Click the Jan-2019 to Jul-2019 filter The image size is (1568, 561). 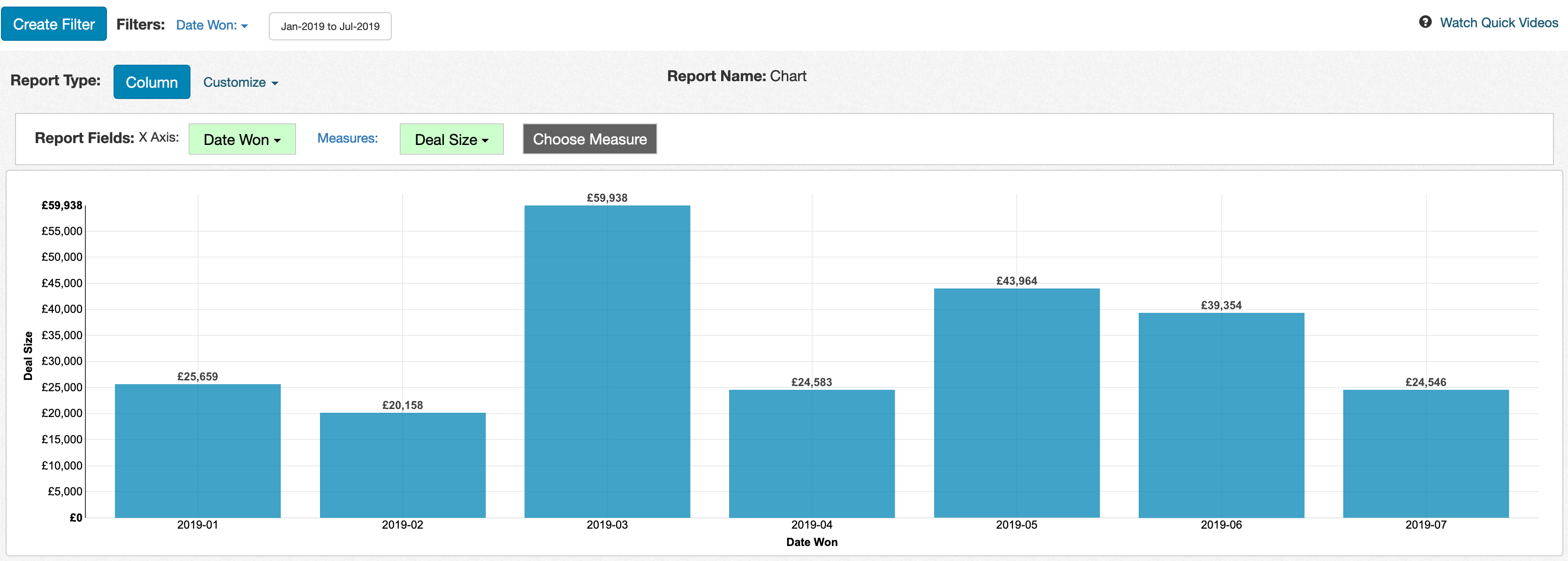coord(329,25)
